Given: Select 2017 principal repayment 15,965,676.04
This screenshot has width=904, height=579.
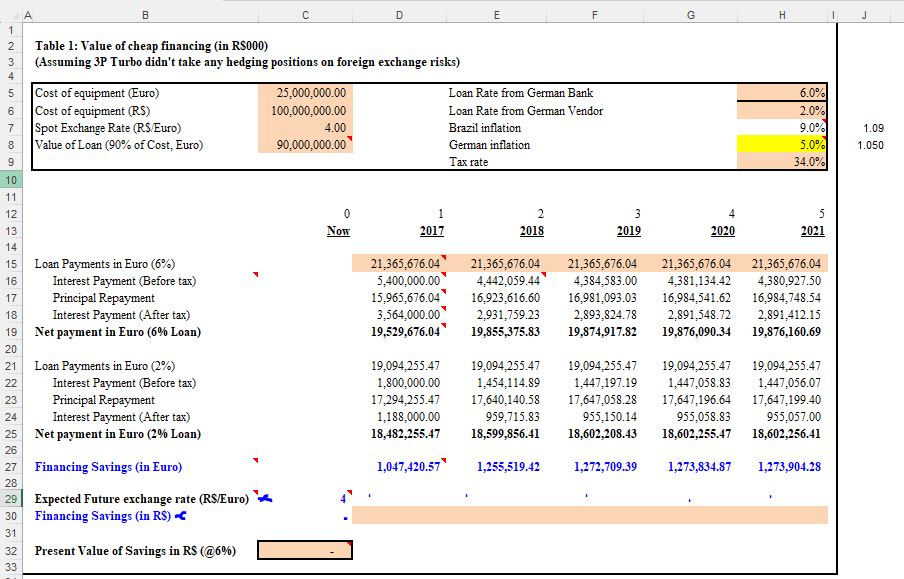Looking at the screenshot, I should [x=399, y=298].
